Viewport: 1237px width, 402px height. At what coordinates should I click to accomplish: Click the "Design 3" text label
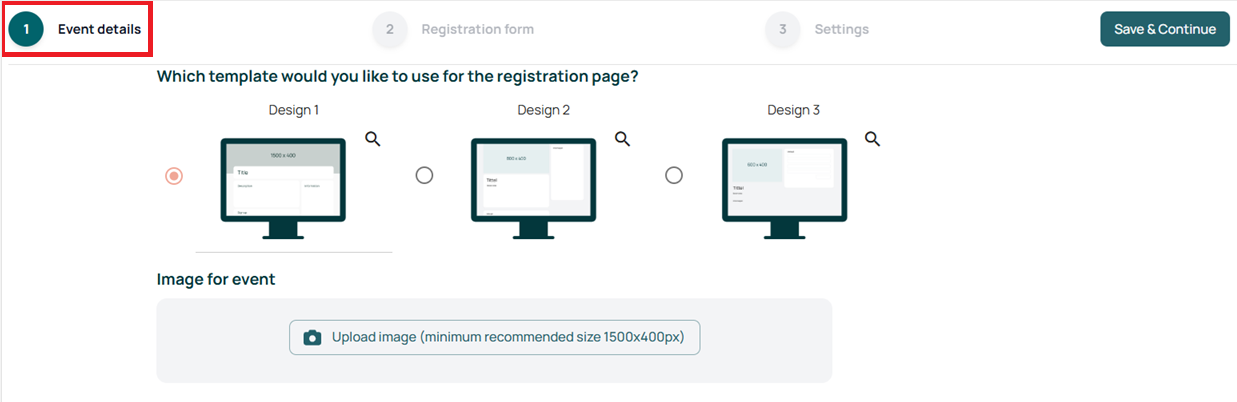coord(793,110)
